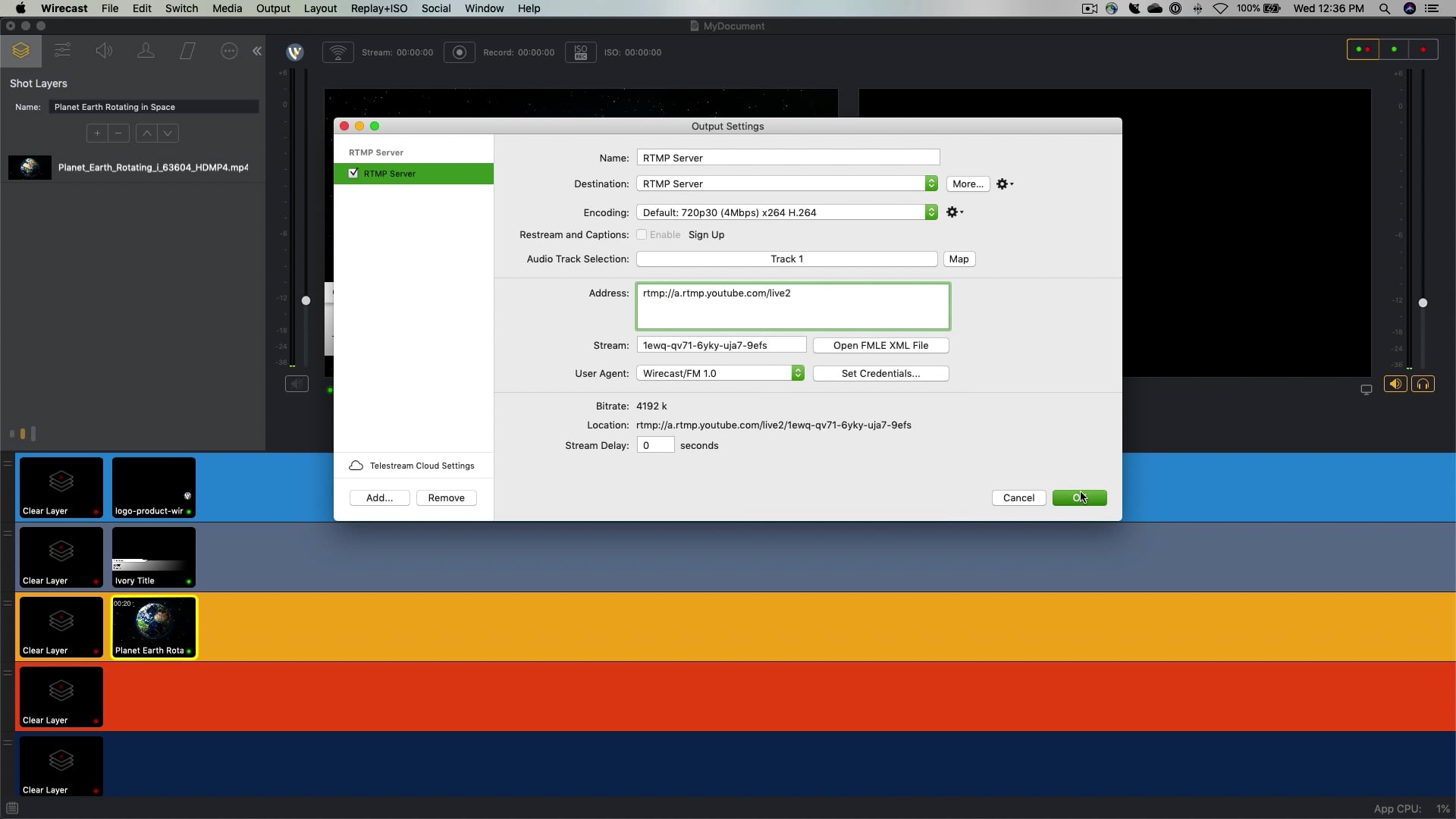Click the calendar icon in status bar
The width and height of the screenshot is (1456, 819).
pyautogui.click(x=12, y=808)
